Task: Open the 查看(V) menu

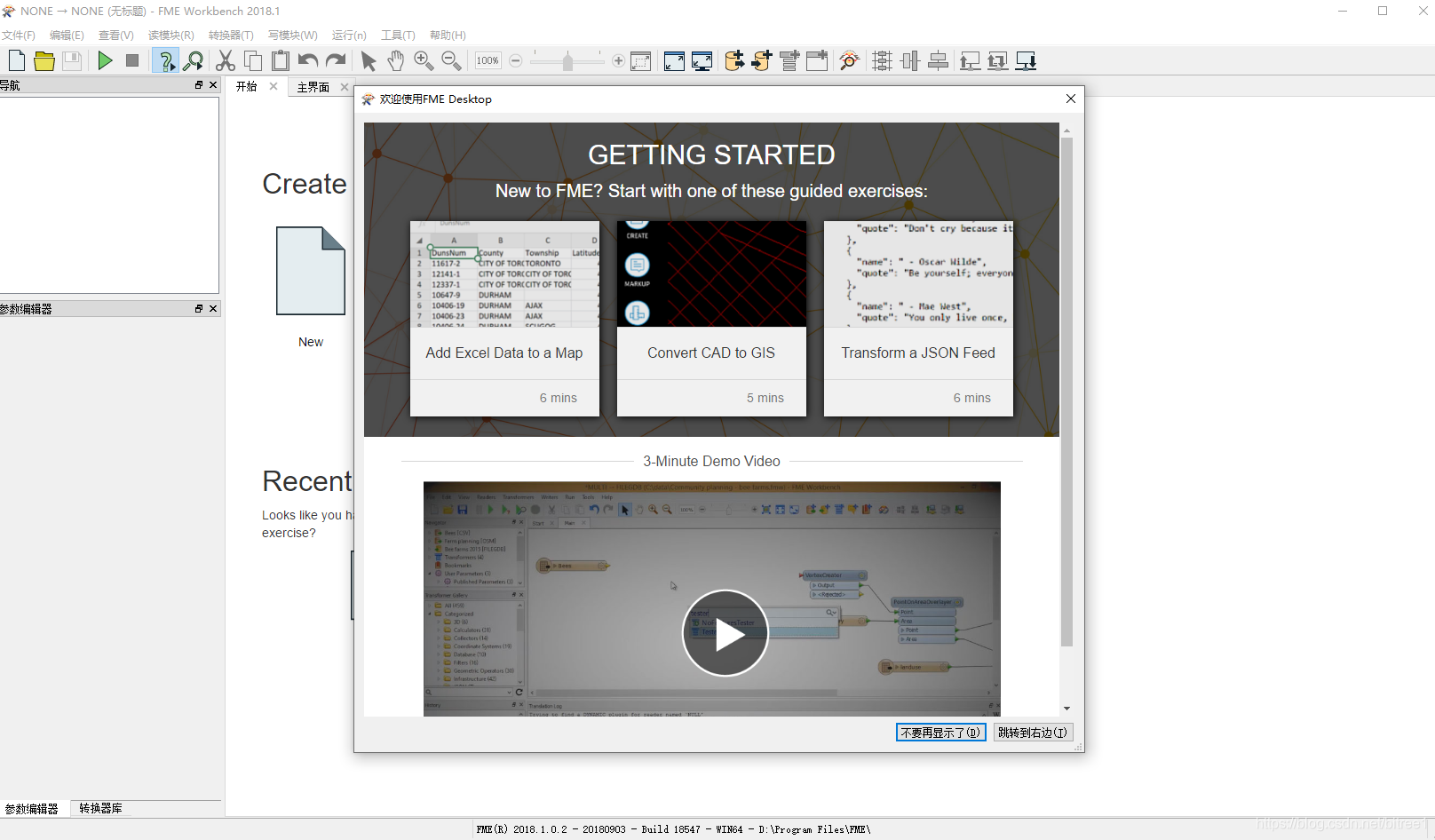Action: [x=116, y=36]
